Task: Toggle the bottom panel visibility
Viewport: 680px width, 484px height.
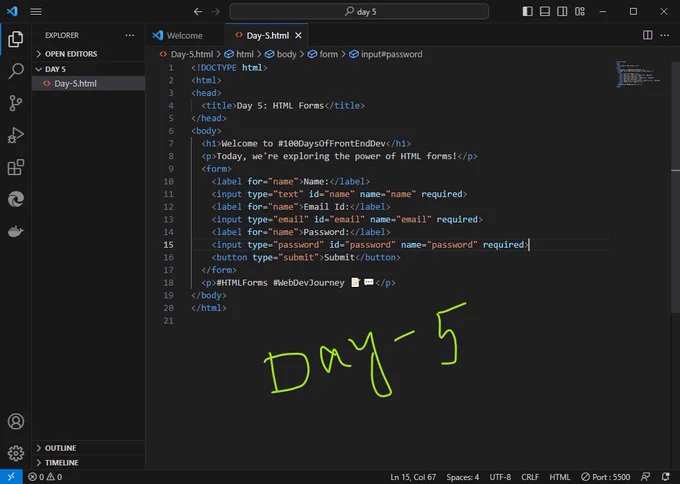Action: [545, 11]
